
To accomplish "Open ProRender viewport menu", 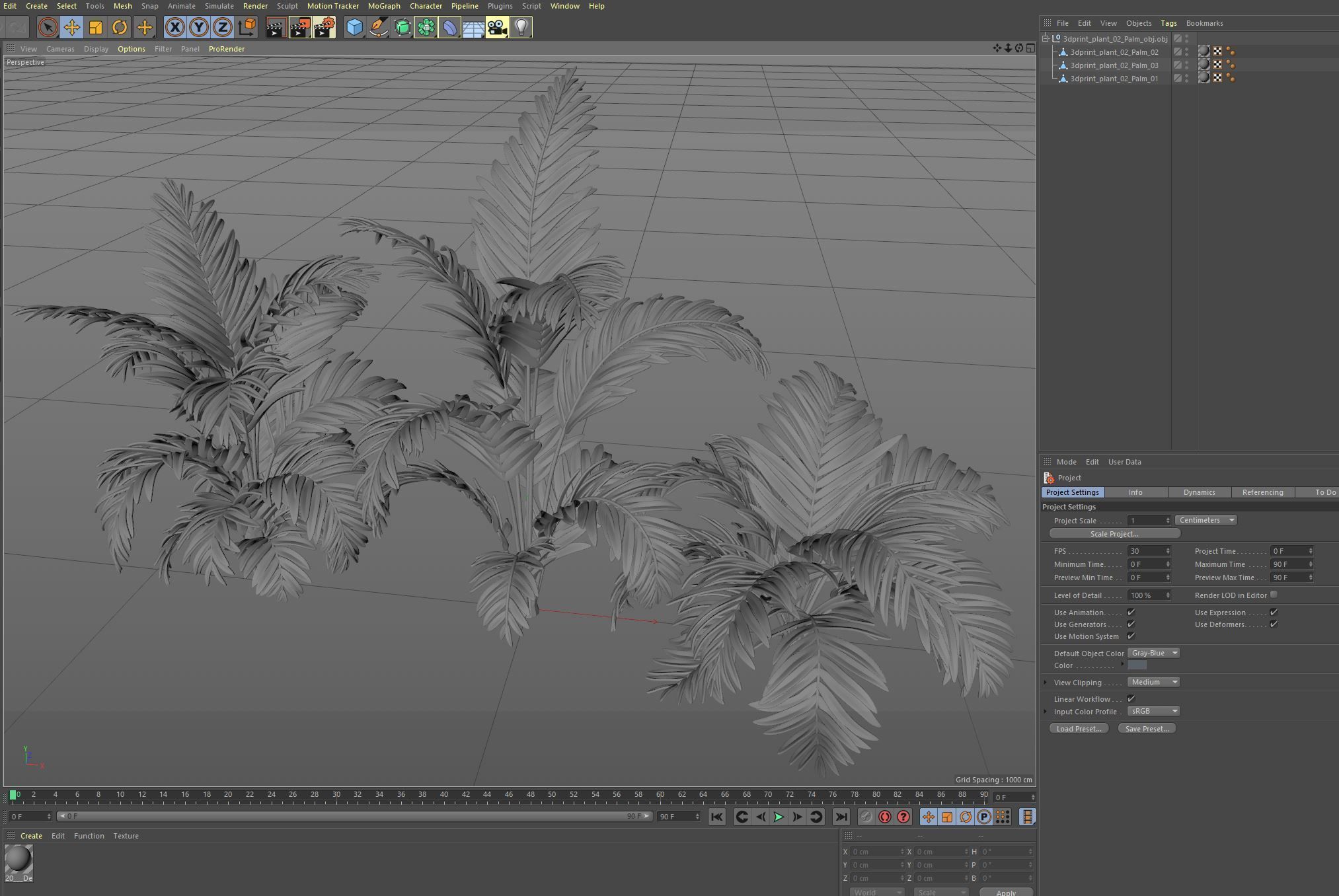I will 227,49.
